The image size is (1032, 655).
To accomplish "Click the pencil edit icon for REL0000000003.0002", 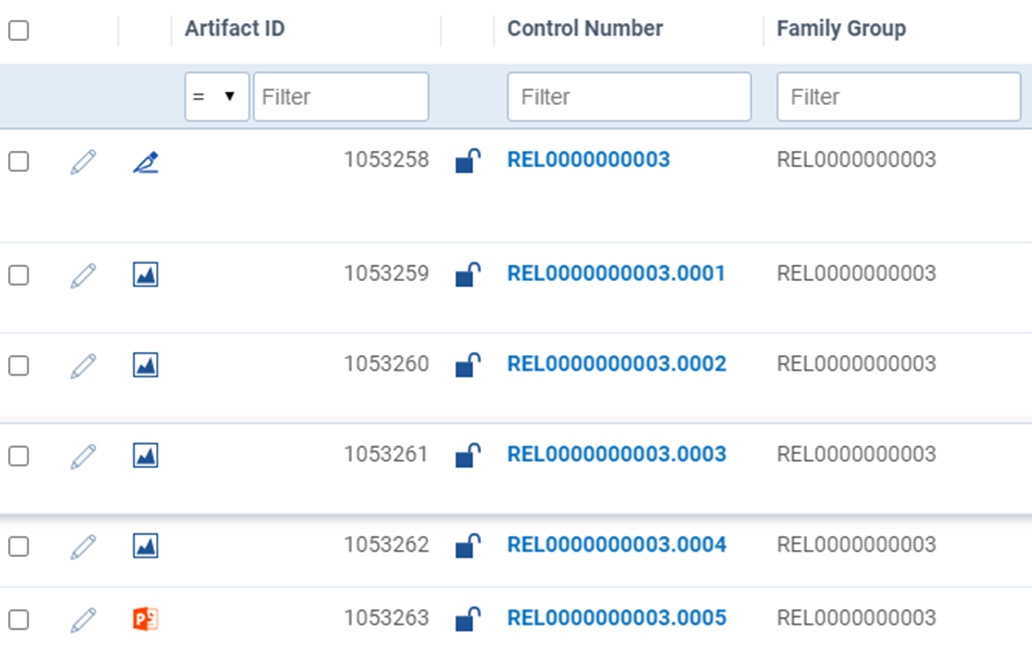I will pyautogui.click(x=83, y=365).
